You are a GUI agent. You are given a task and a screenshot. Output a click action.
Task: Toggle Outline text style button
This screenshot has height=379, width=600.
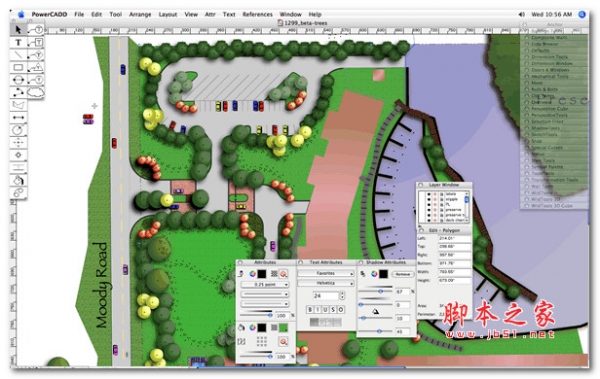(x=341, y=309)
